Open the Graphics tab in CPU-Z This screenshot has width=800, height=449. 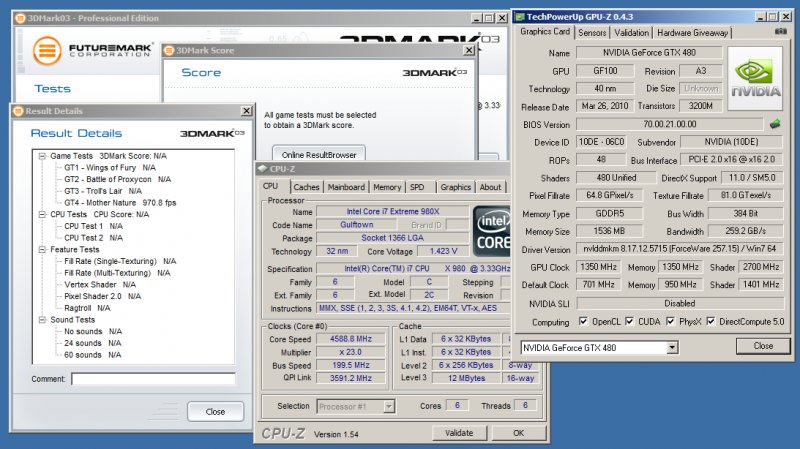coord(456,187)
